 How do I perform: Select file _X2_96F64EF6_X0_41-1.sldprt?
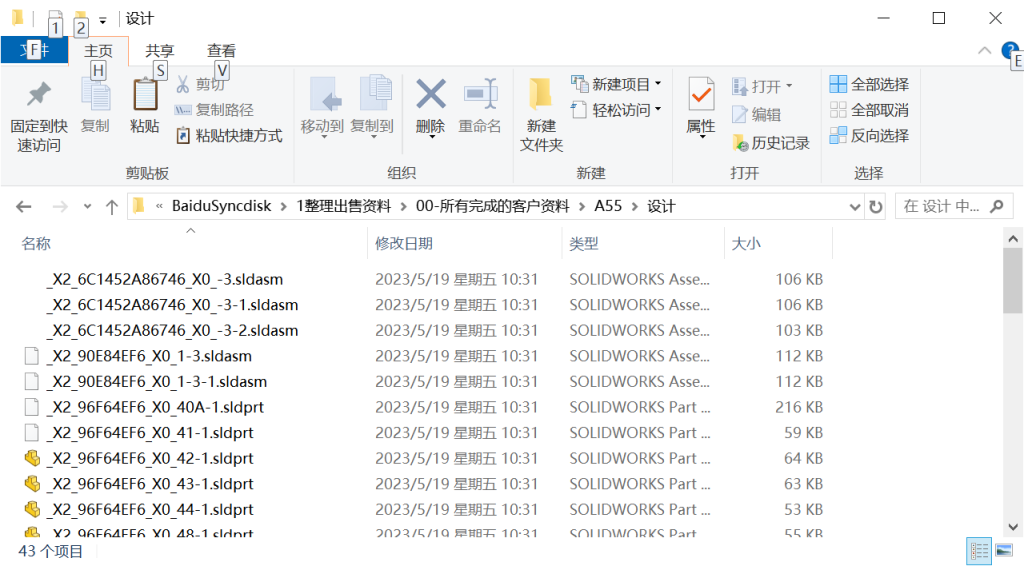pos(150,432)
